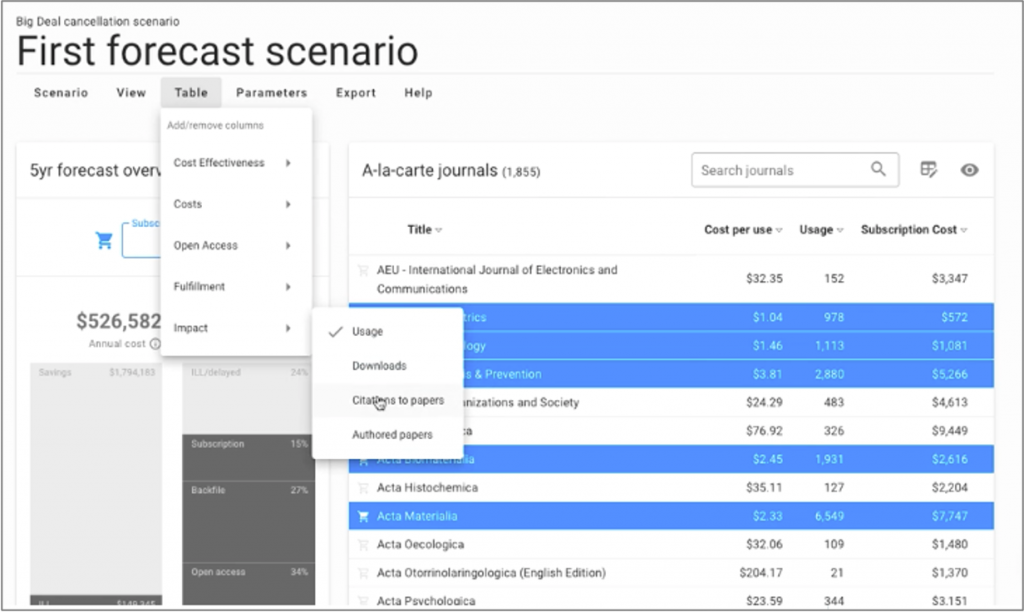Click cart icon beside Acta Otorrinolaringologica
Image resolution: width=1024 pixels, height=612 pixels.
363,573
